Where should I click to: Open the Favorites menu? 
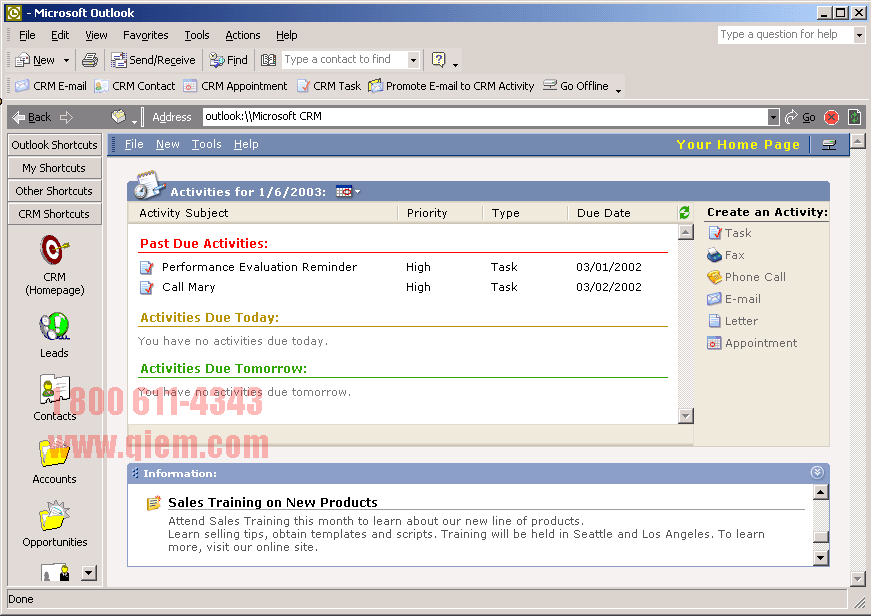click(146, 35)
